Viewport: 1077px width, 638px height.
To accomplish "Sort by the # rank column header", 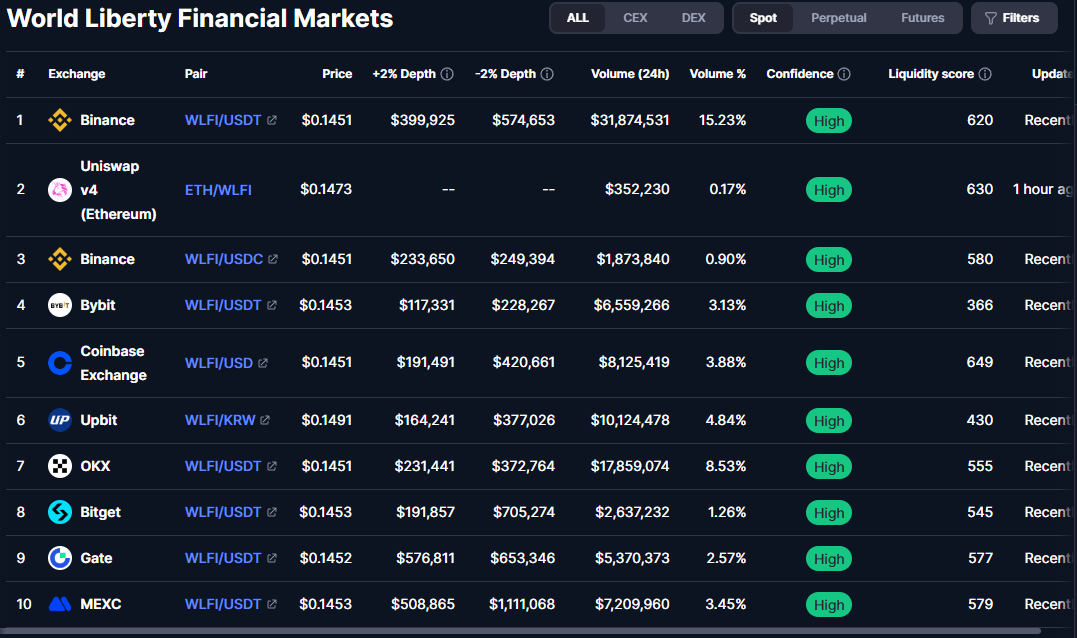I will (x=21, y=74).
